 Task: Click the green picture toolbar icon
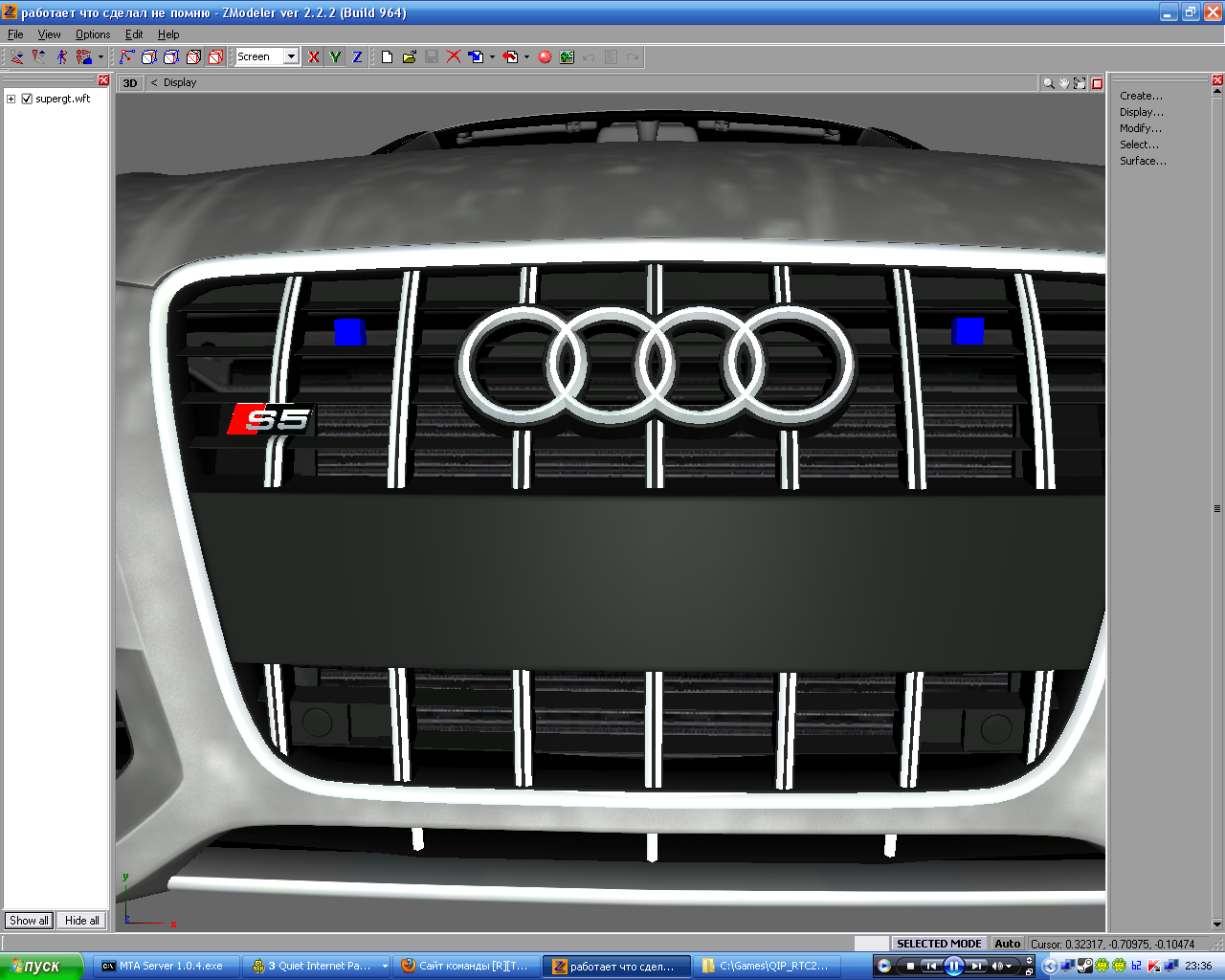click(x=567, y=57)
